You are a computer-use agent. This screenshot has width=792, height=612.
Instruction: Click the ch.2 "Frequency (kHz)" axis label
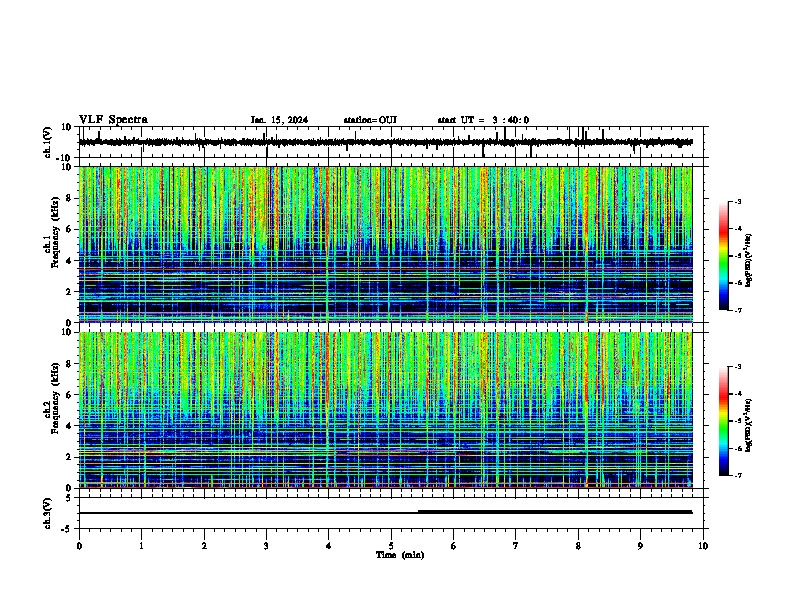55,398
